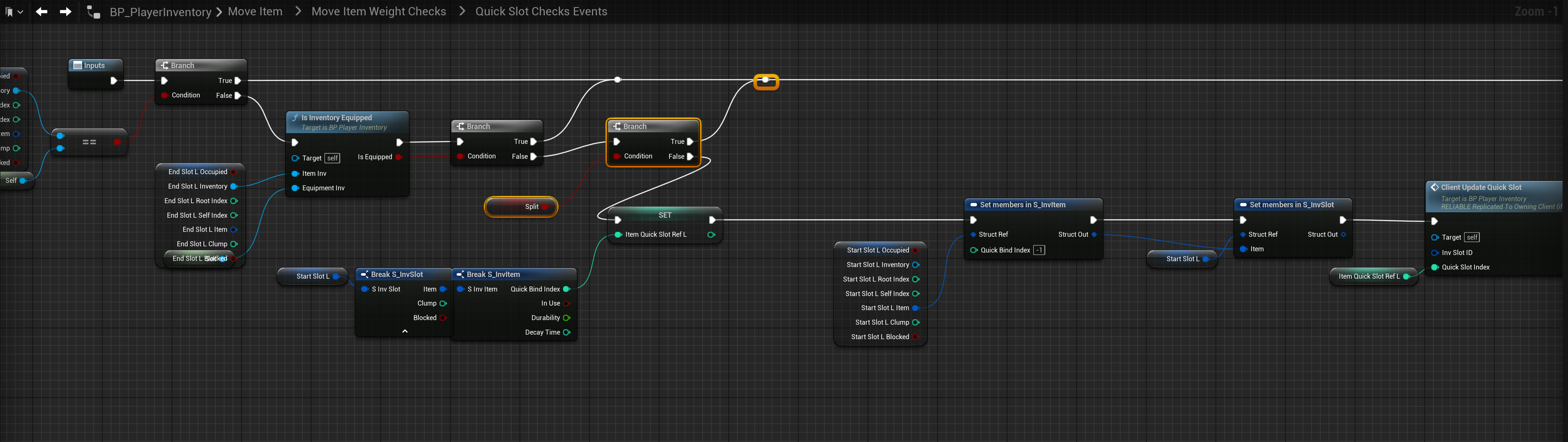
Task: Select the green SET node header
Action: coord(664,215)
